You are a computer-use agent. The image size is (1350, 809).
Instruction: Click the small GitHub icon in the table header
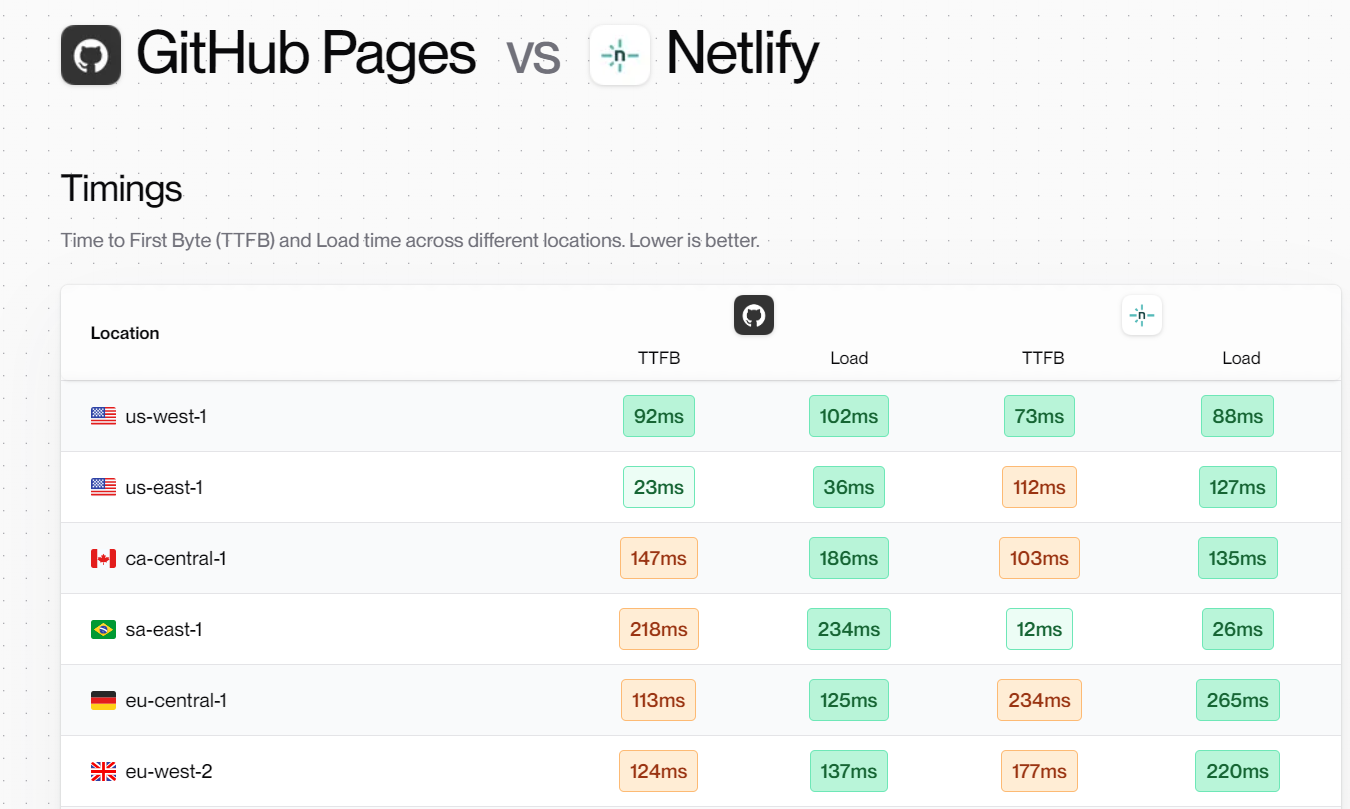(x=754, y=315)
